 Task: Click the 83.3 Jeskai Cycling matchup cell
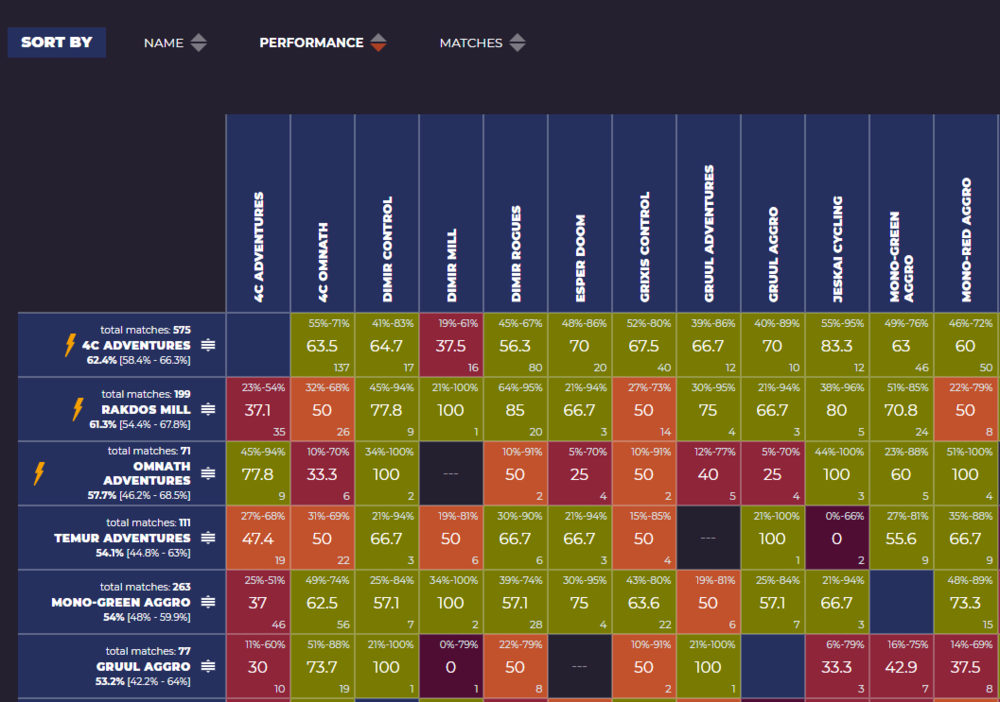point(836,345)
